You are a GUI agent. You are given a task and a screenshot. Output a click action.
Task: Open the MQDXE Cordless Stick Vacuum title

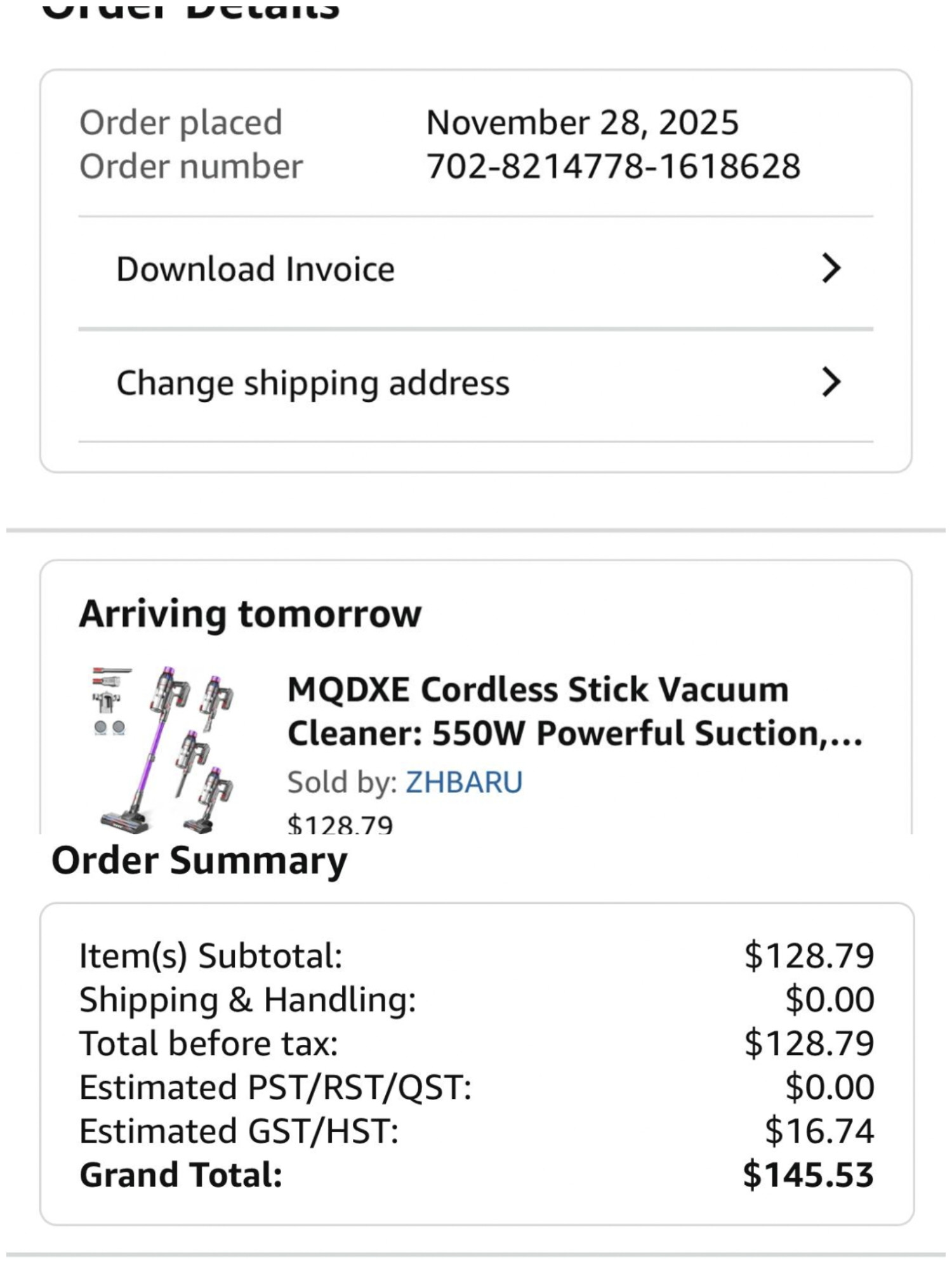coord(575,711)
